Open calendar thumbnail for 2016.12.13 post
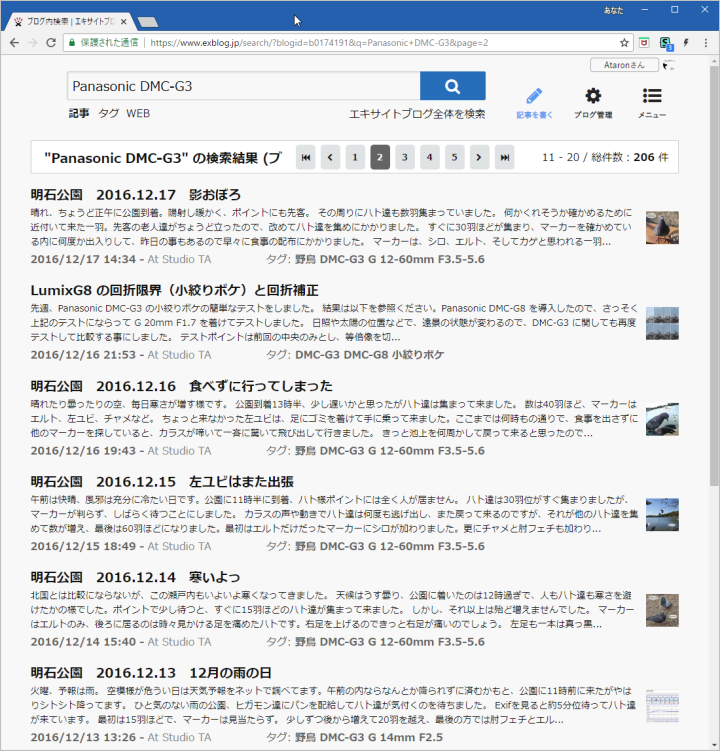 pyautogui.click(x=662, y=706)
